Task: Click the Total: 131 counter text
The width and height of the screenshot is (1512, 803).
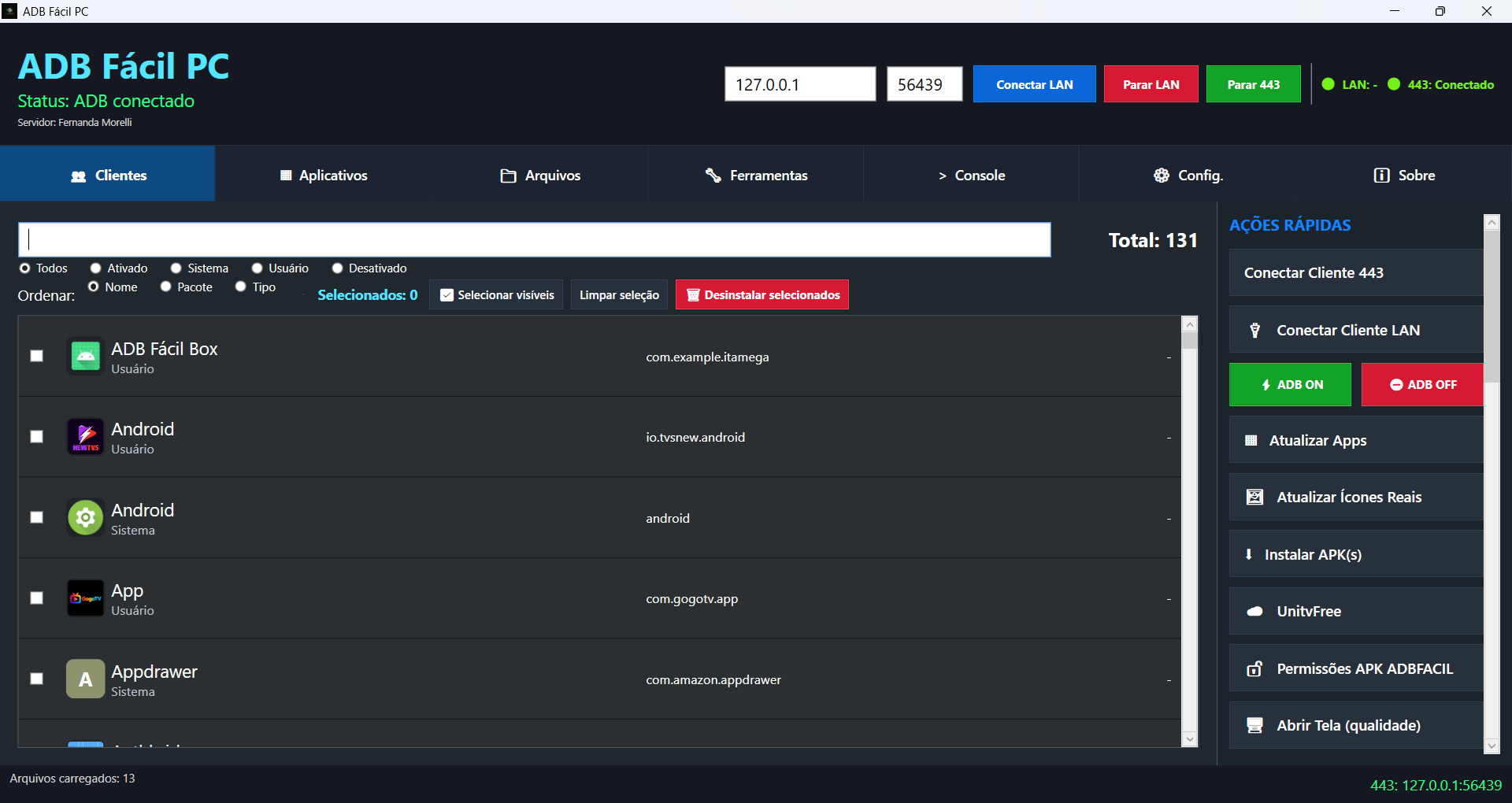Action: (x=1153, y=240)
